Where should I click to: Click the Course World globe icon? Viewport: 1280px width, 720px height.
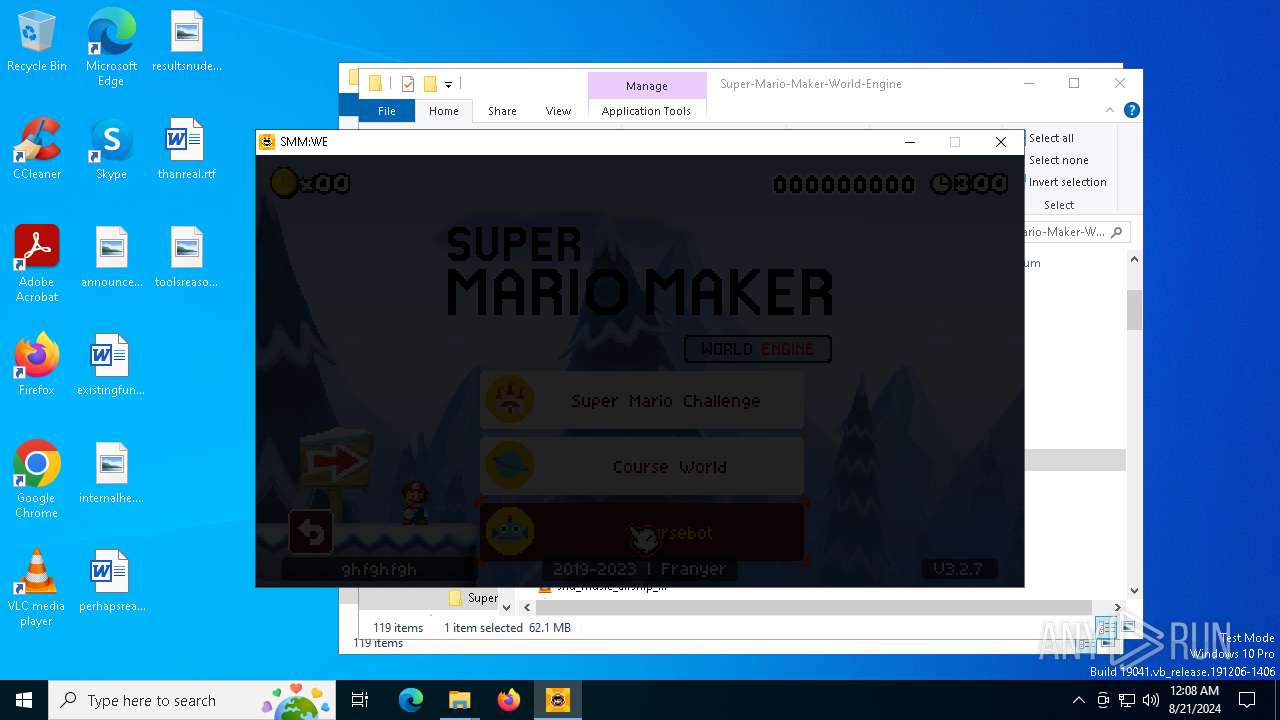click(510, 466)
